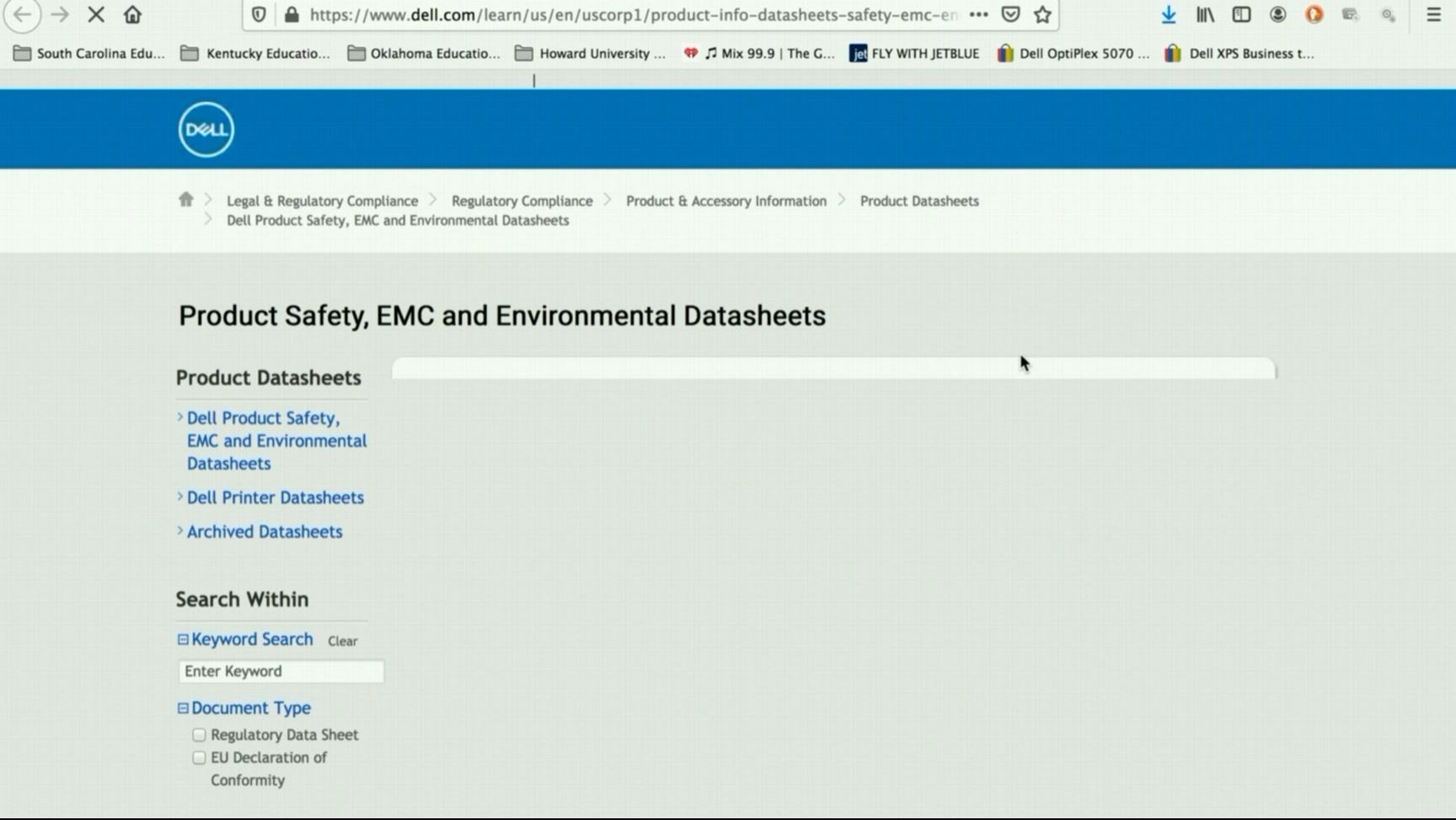Open Product & Accessory Information breadcrumb
Screen dimensions: 1456x820
pos(725,201)
